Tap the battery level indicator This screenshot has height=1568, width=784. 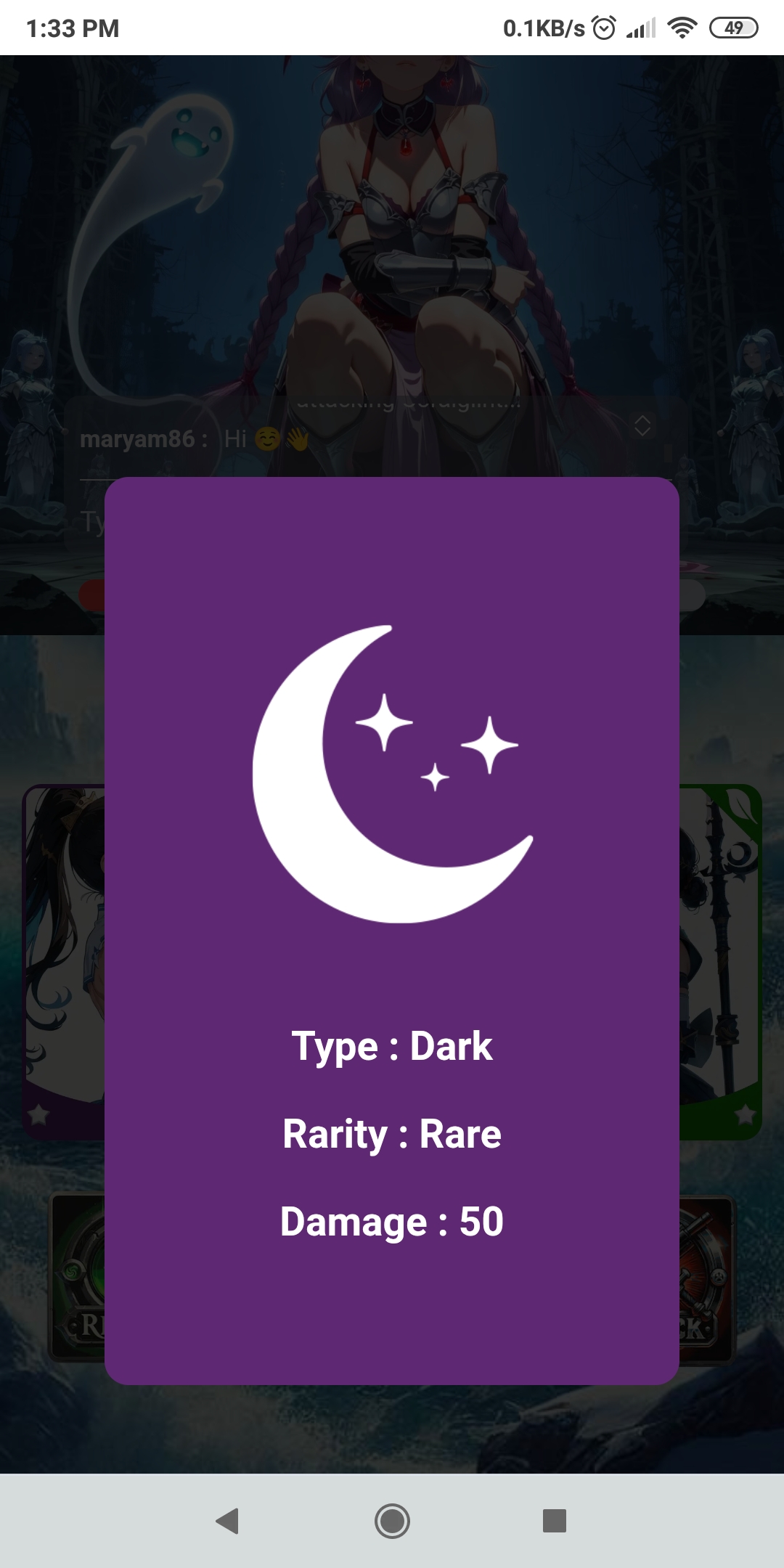click(733, 28)
